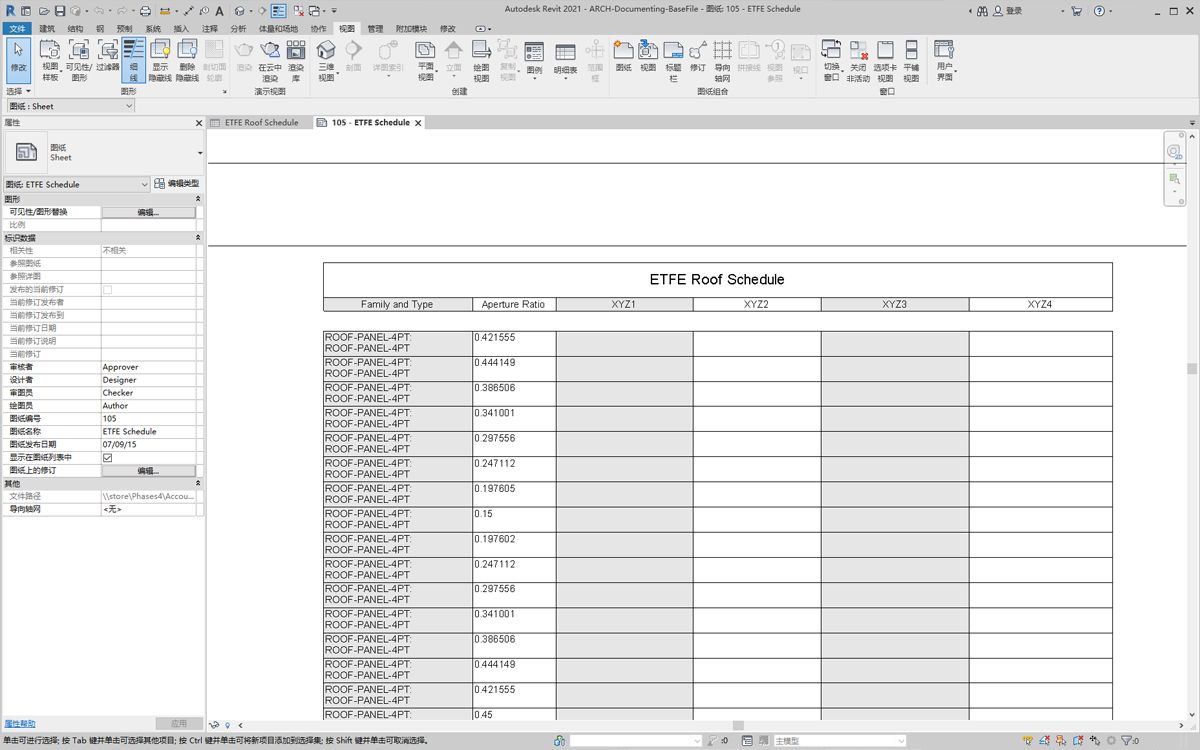This screenshot has width=1200, height=750.
Task: Click the vertical scrollbar thumb of the view
Action: [x=1192, y=368]
